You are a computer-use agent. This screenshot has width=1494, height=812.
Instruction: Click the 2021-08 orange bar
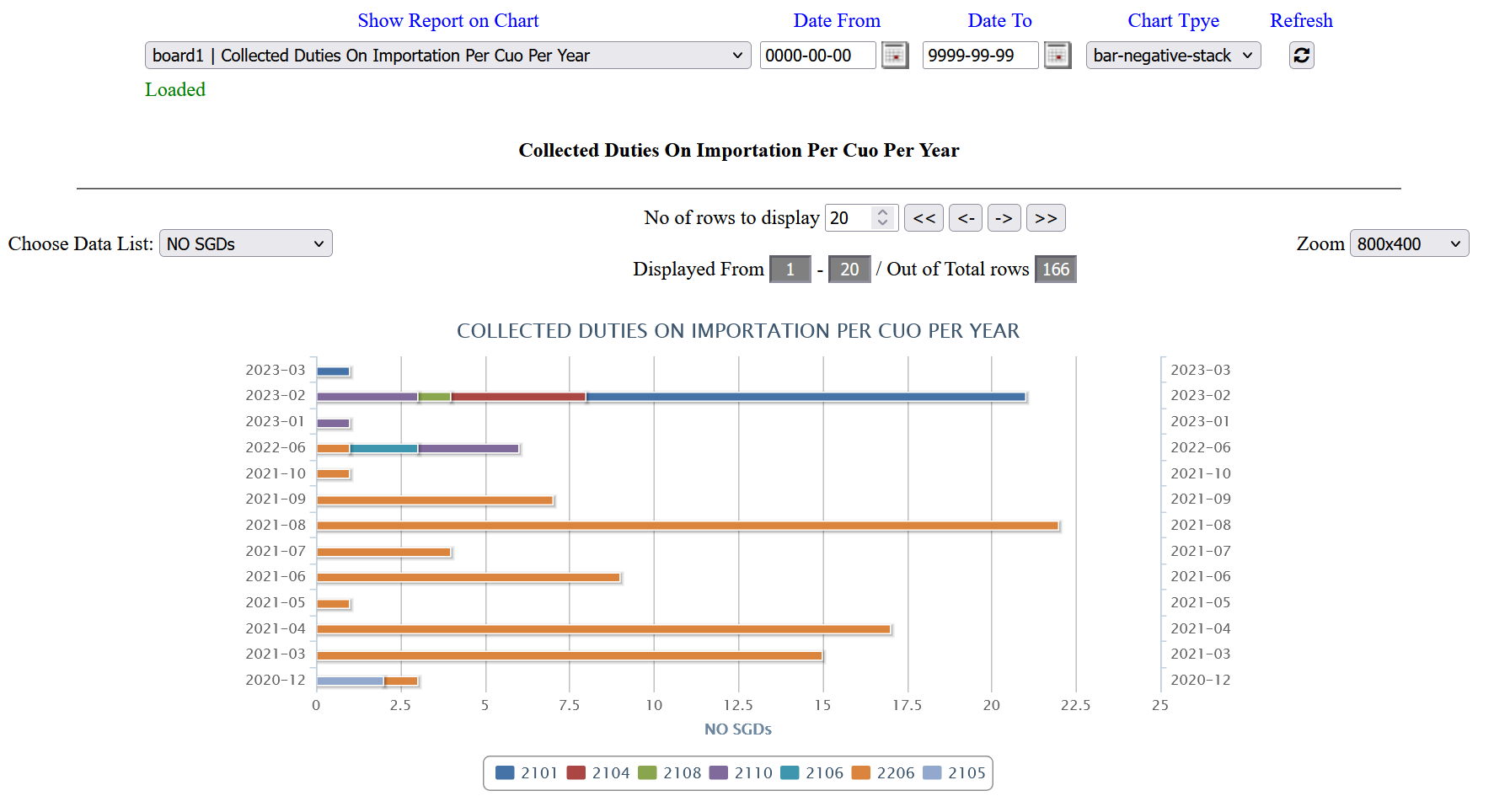point(687,526)
